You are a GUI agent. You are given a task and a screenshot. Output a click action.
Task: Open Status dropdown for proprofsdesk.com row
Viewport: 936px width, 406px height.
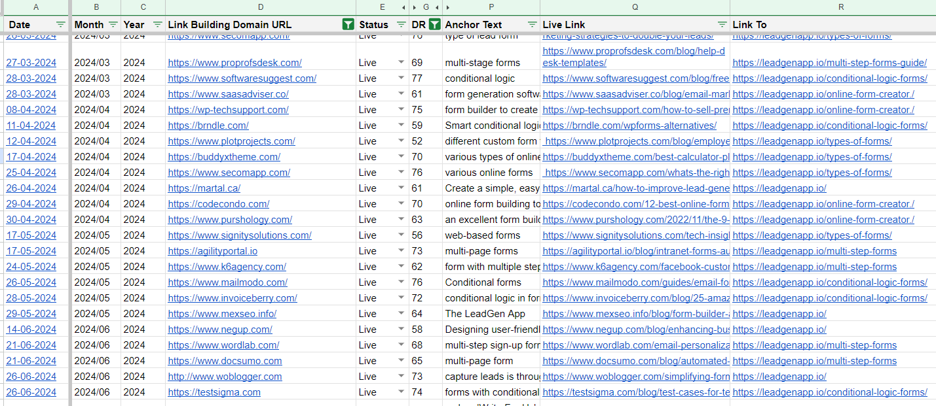pos(401,63)
